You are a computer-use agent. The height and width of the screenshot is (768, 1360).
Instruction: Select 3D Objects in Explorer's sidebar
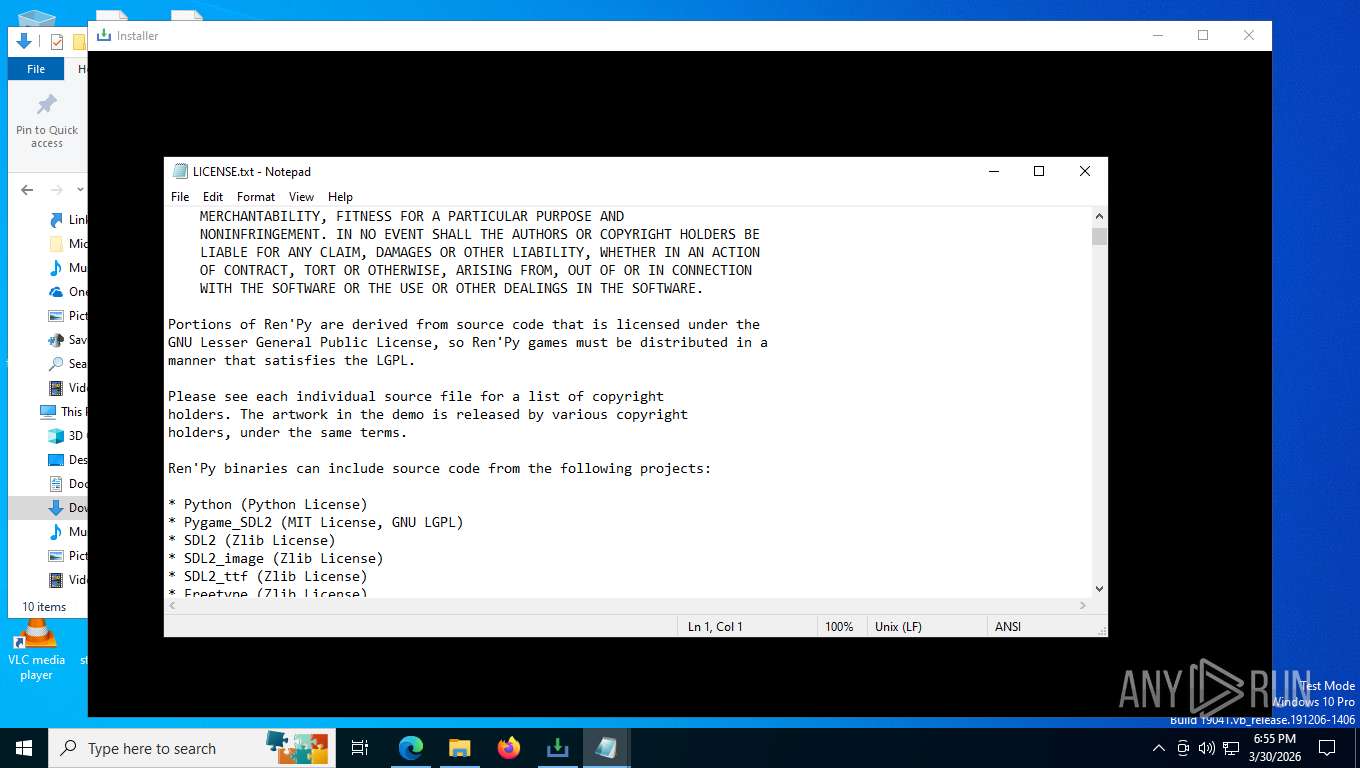(x=67, y=436)
